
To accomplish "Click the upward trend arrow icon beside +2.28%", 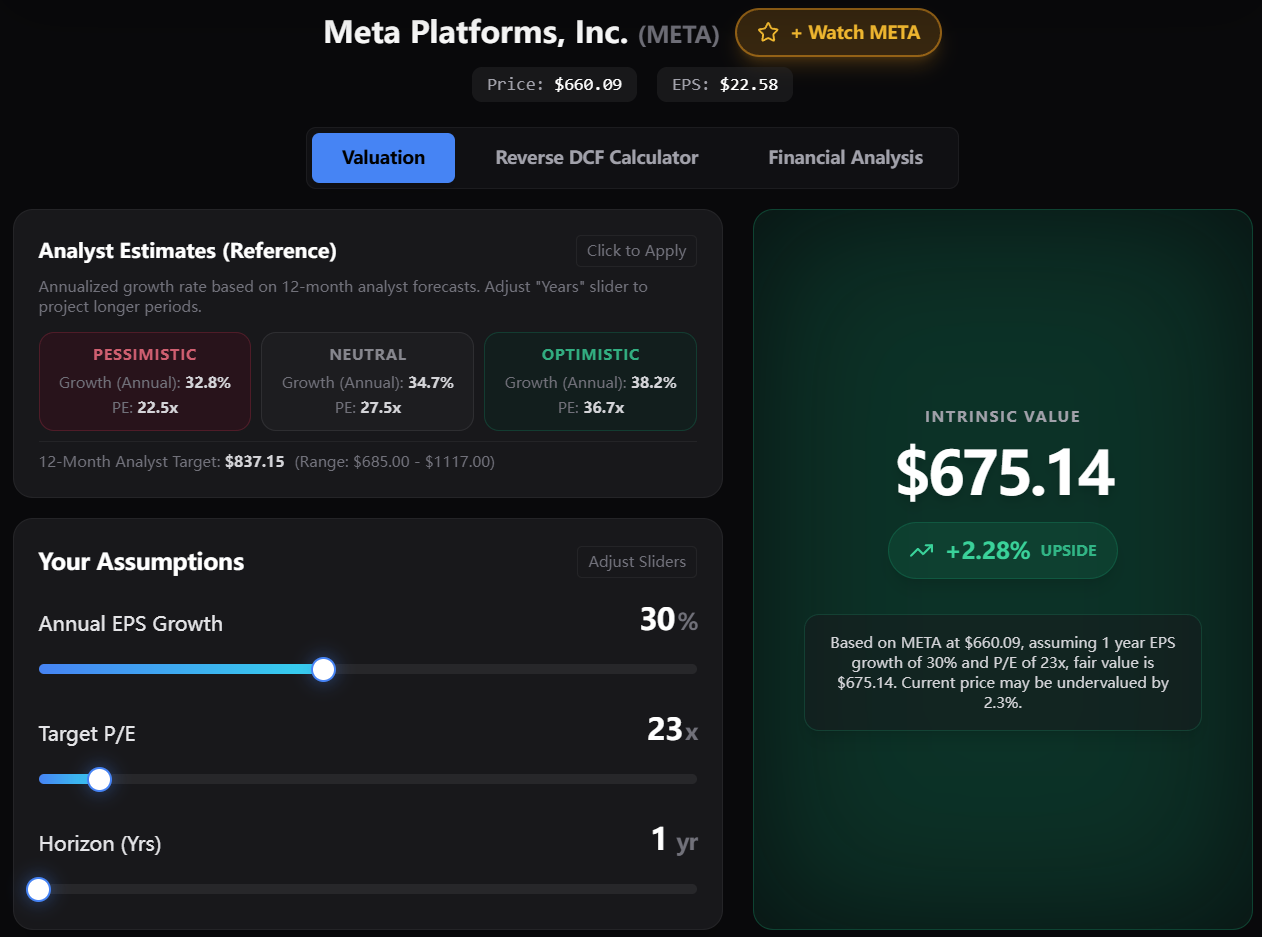I will 921,551.
